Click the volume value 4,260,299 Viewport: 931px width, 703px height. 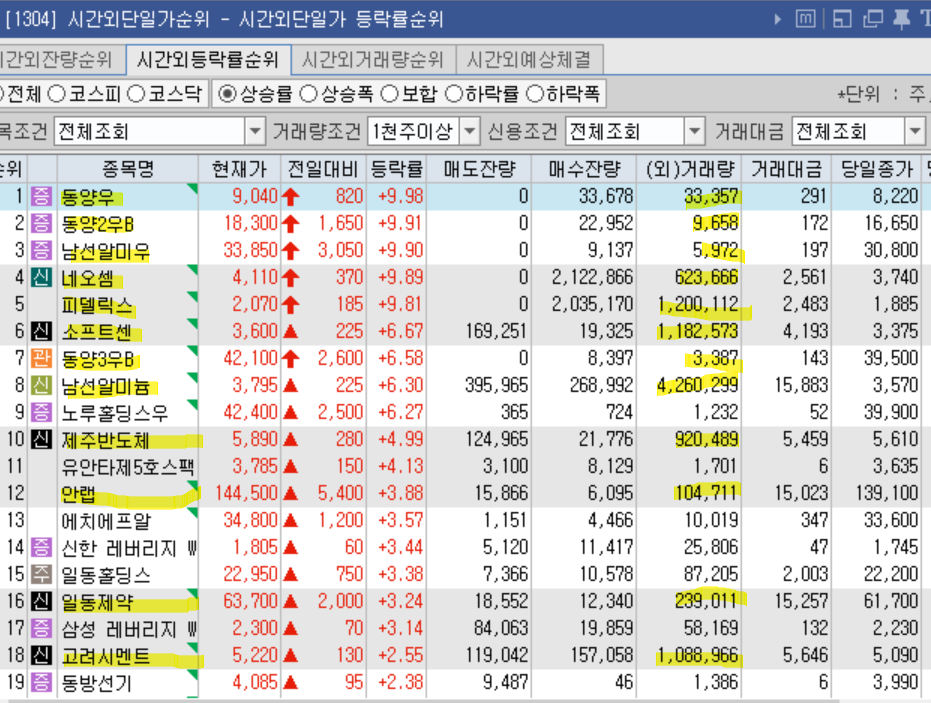698,385
